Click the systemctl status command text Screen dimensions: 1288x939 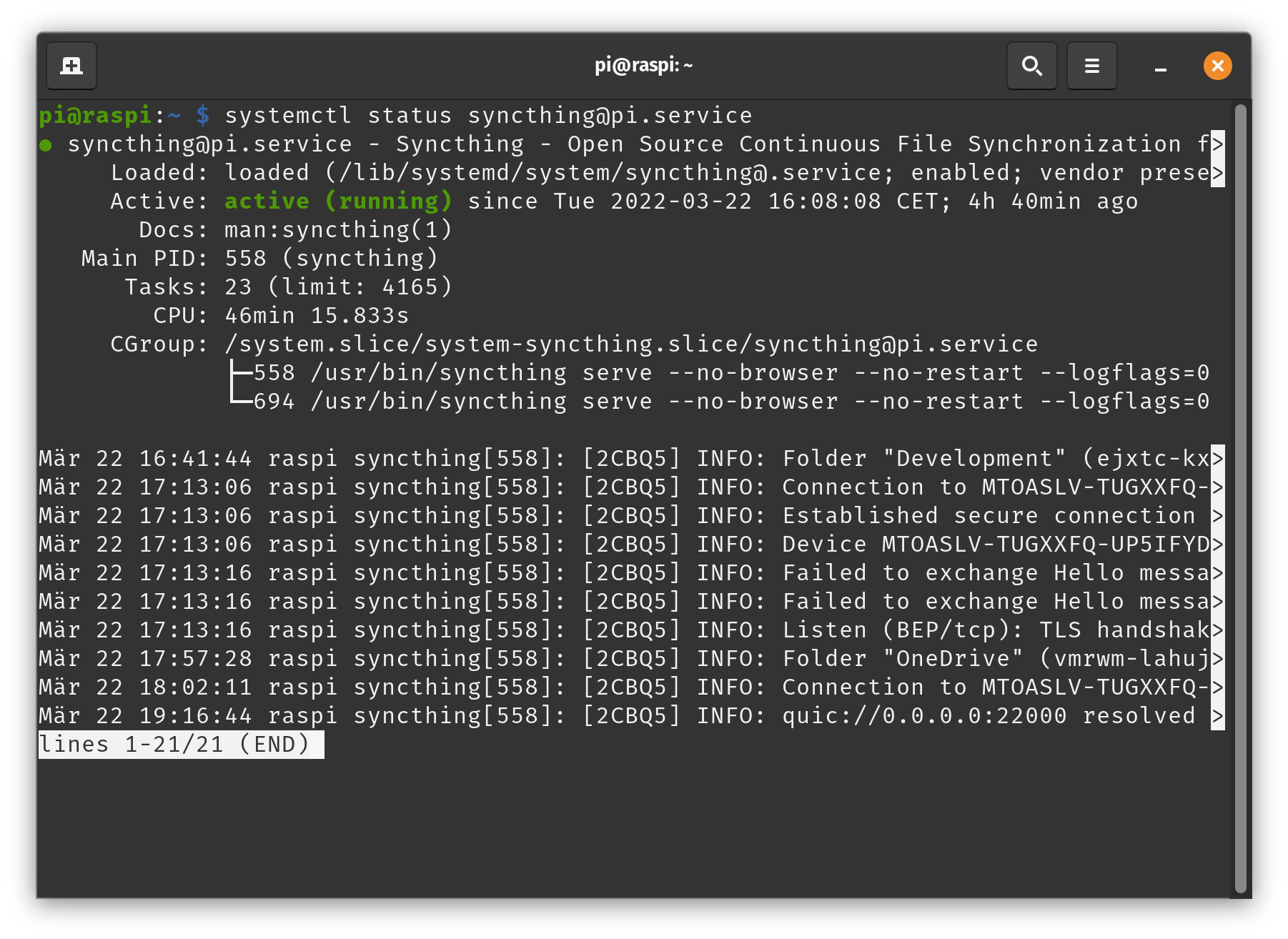coord(488,115)
